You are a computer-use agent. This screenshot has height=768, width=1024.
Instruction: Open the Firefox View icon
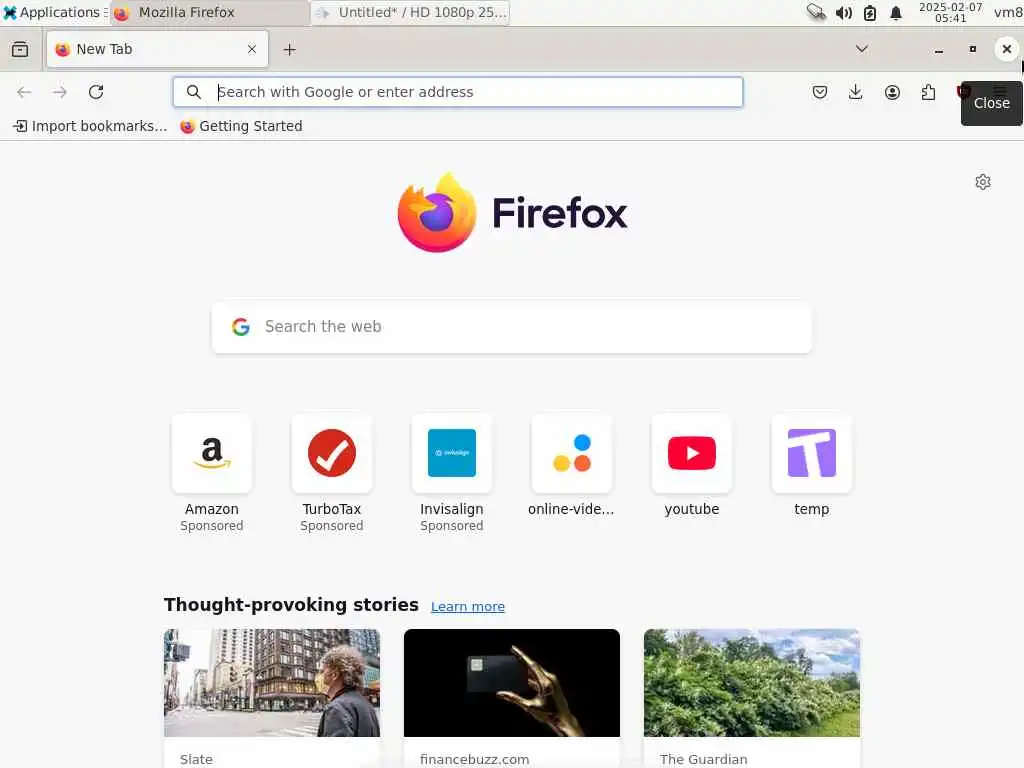coord(20,49)
